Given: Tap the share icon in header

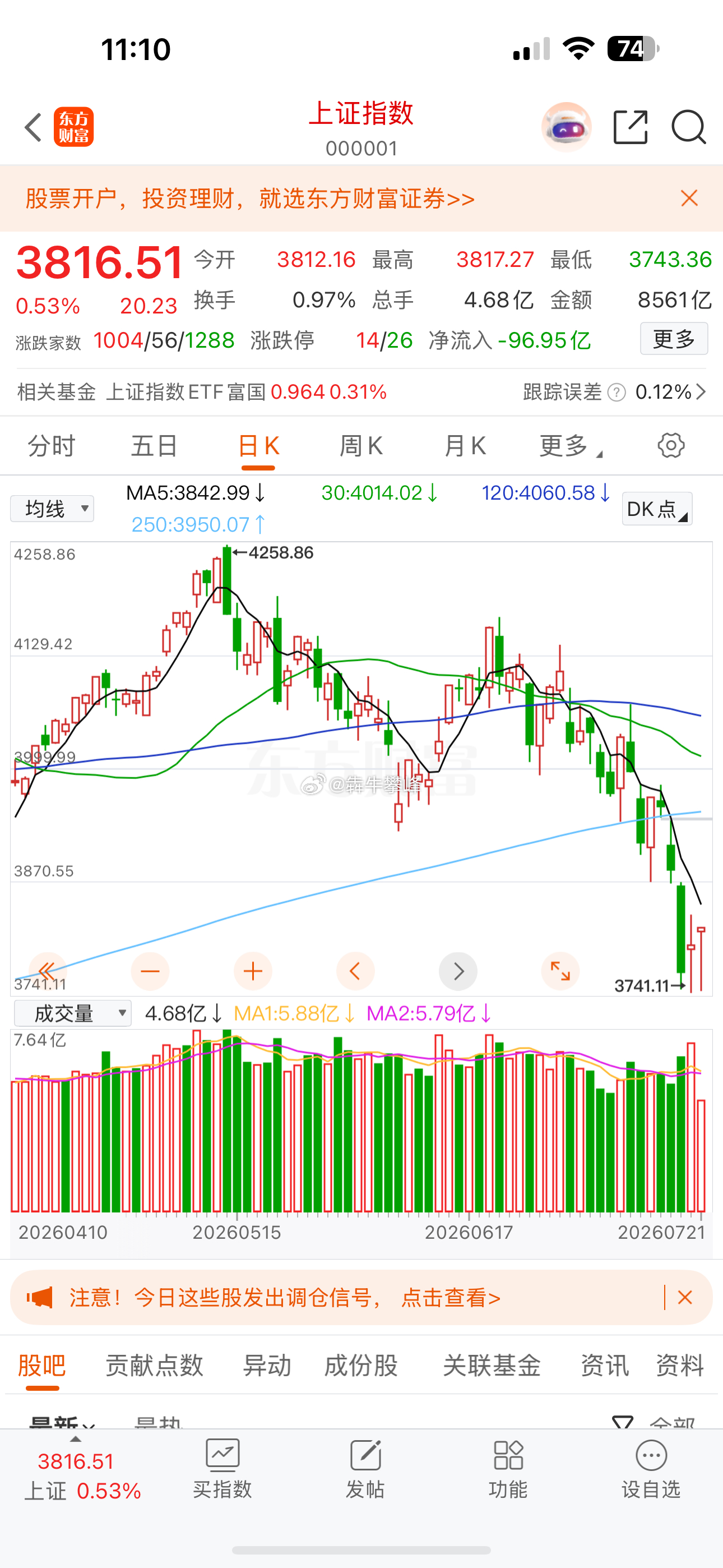Looking at the screenshot, I should [631, 127].
